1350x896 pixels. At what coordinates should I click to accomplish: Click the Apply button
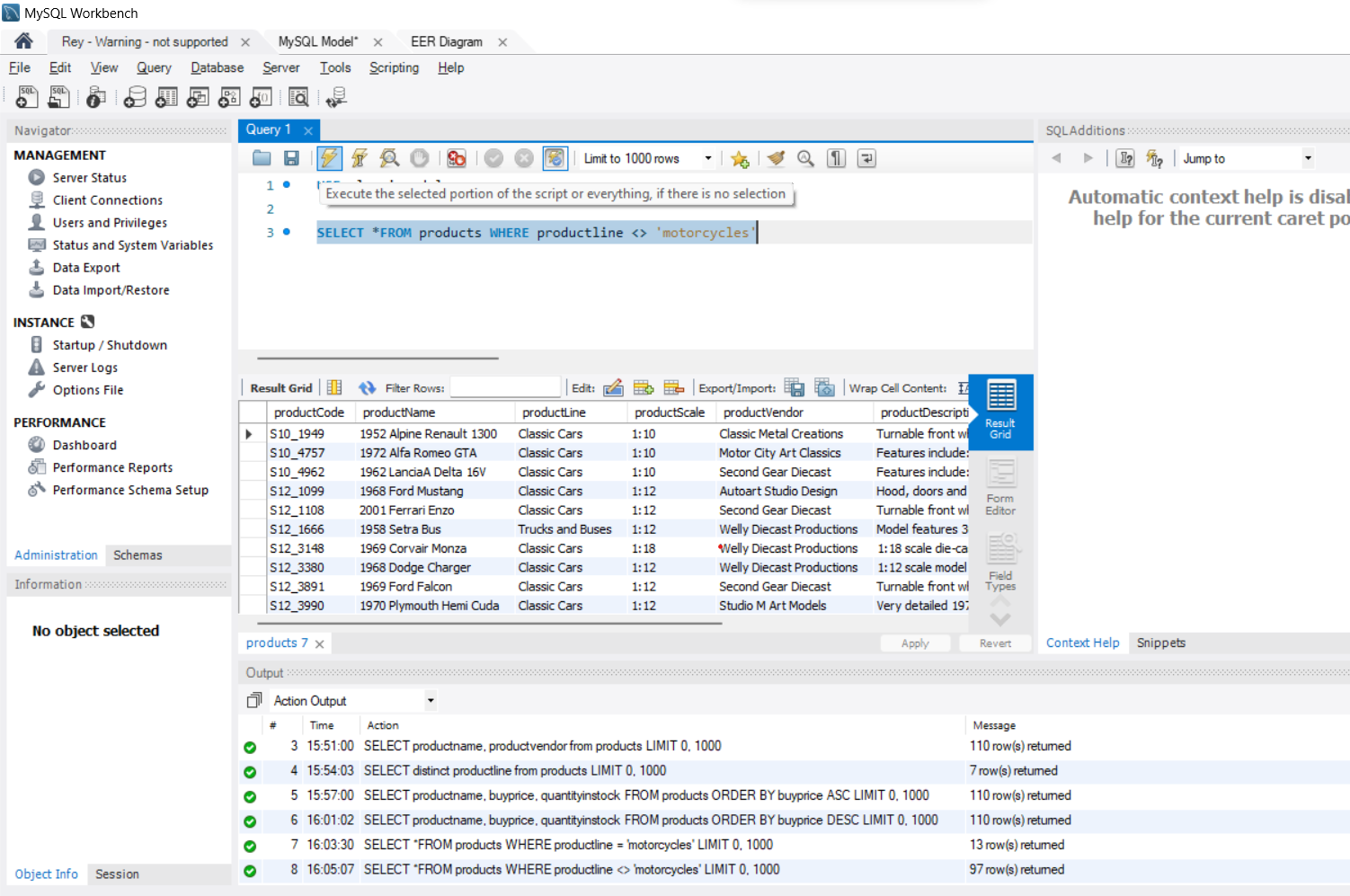pyautogui.click(x=915, y=643)
